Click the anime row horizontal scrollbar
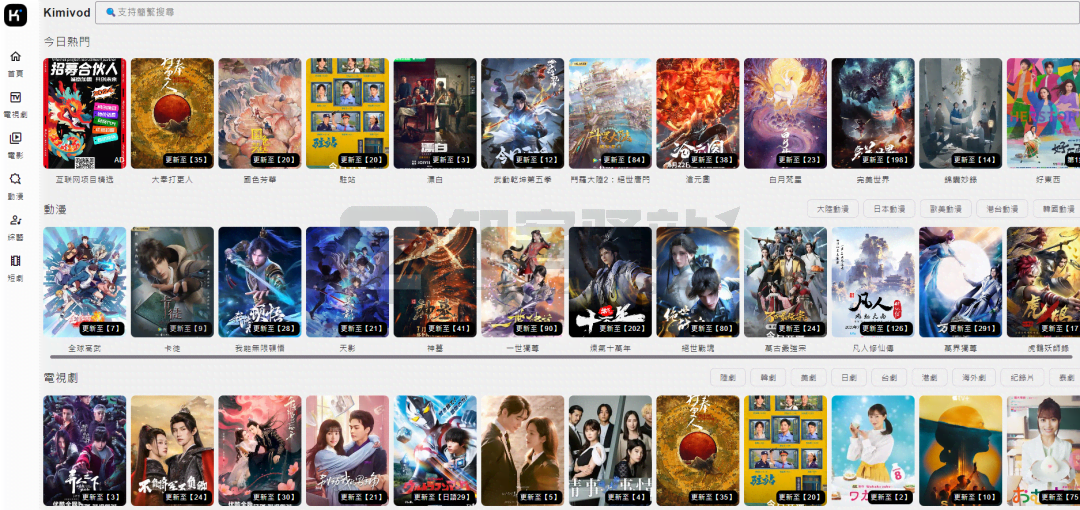 (560, 356)
